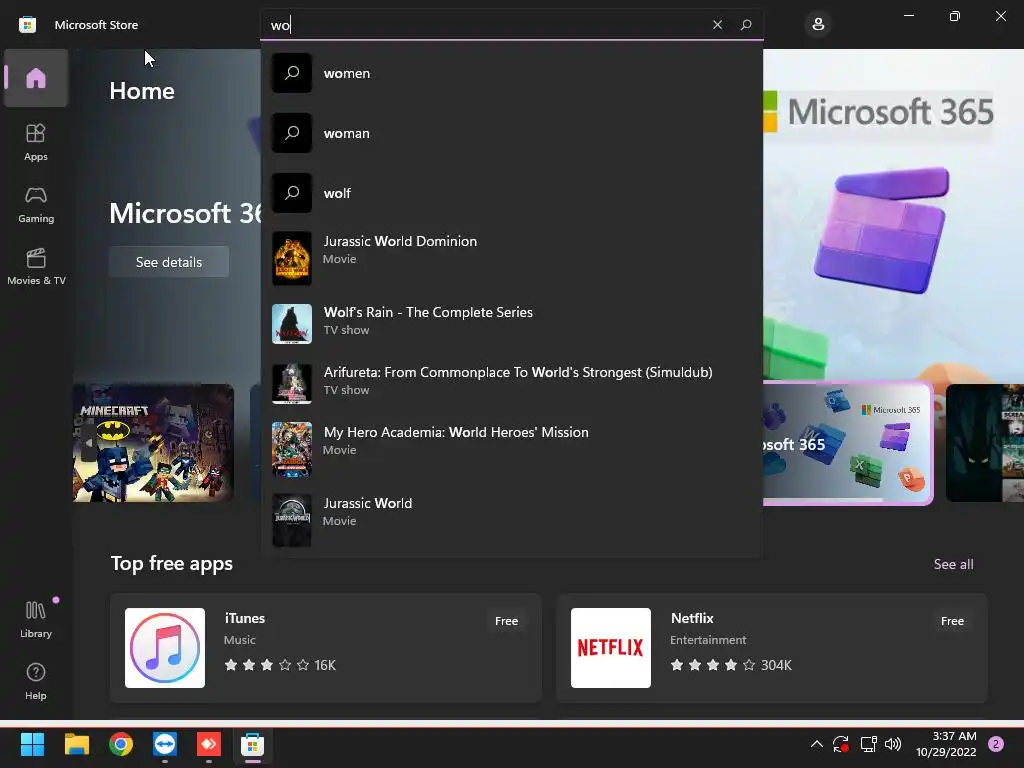The height and width of the screenshot is (768, 1024).
Task: Open File Explorer from the taskbar
Action: coord(76,744)
